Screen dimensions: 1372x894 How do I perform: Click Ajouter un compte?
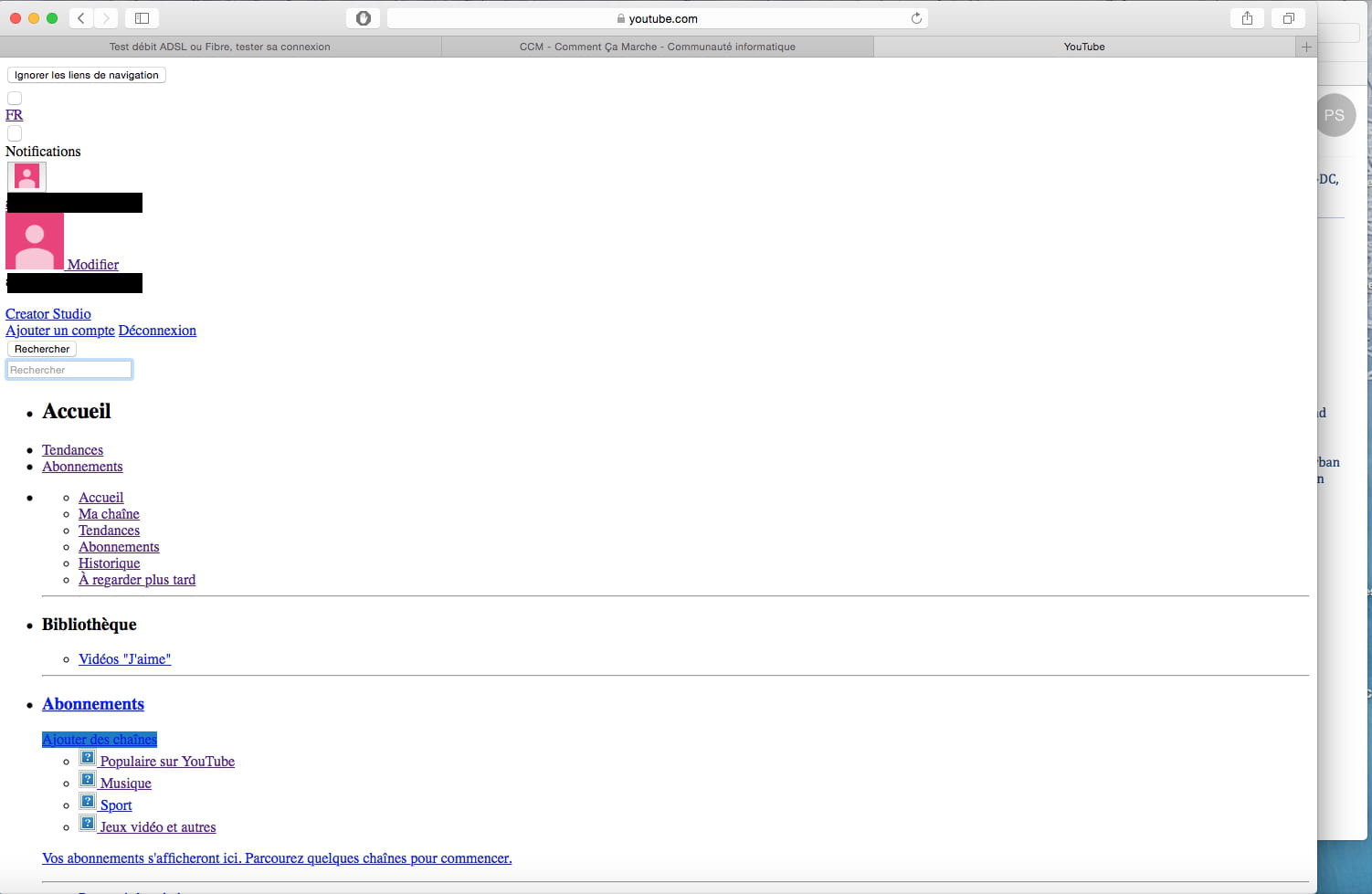click(x=60, y=331)
